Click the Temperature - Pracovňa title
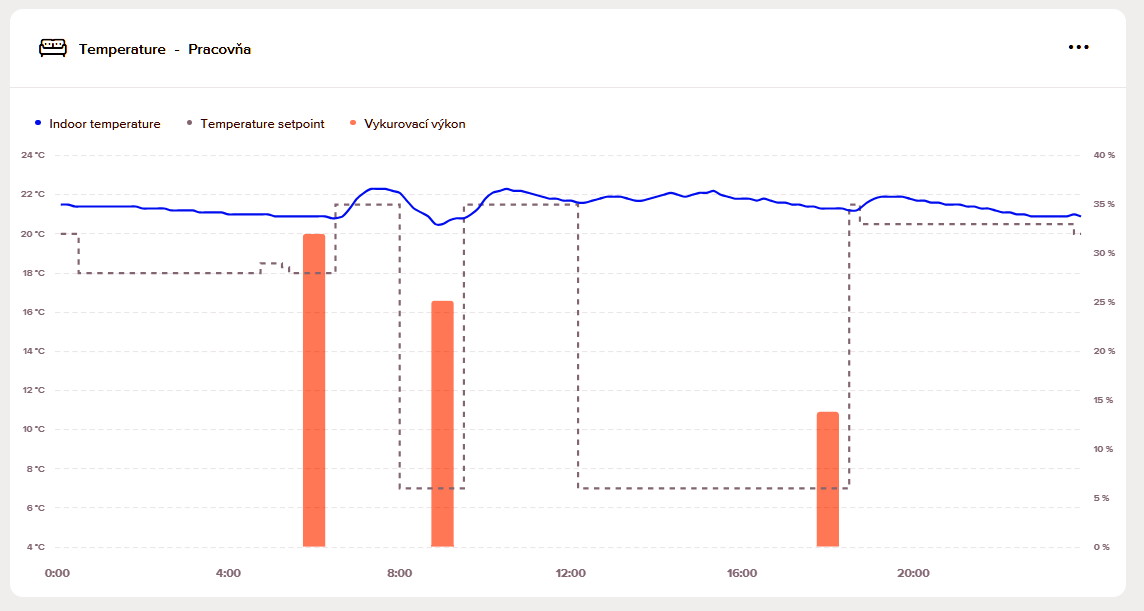The image size is (1144, 611). coord(165,49)
